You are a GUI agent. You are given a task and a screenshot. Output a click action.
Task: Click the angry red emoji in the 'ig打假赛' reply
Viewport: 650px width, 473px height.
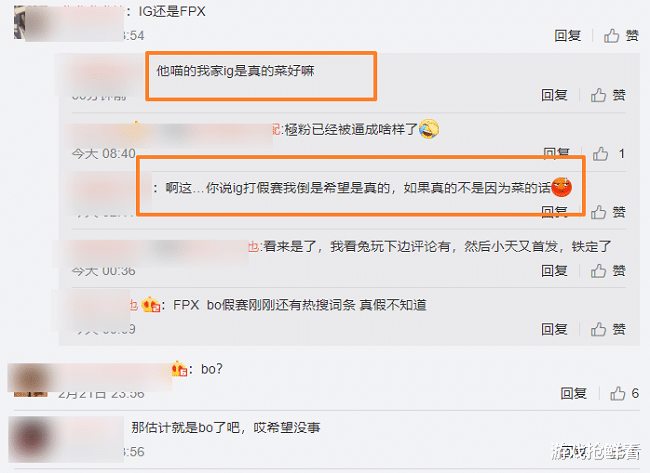(561, 187)
